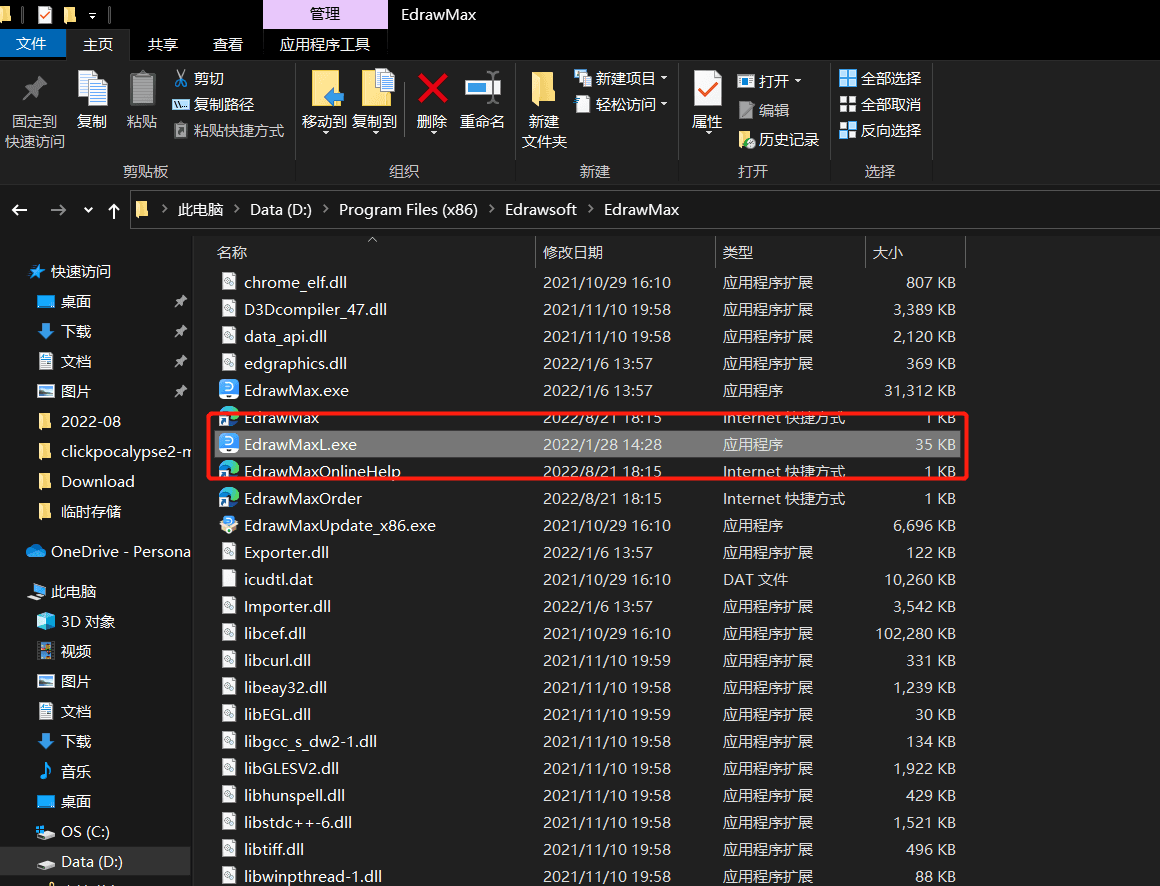1160x886 pixels.
Task: Click Copy path (复制路径)
Action: tap(213, 104)
